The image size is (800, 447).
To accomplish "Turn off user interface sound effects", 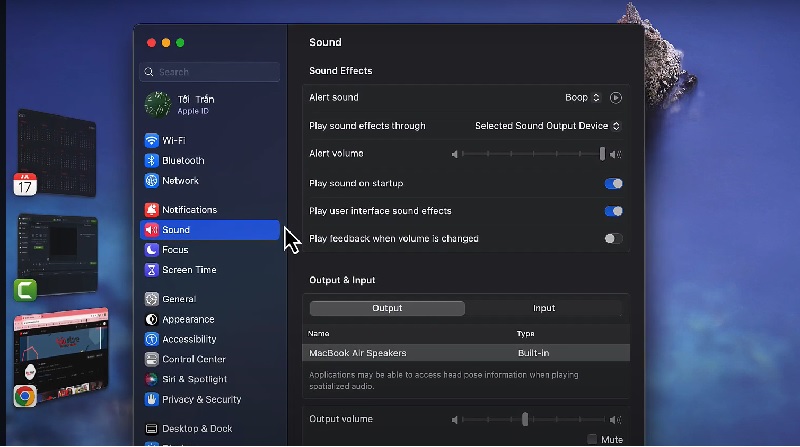I will 613,211.
